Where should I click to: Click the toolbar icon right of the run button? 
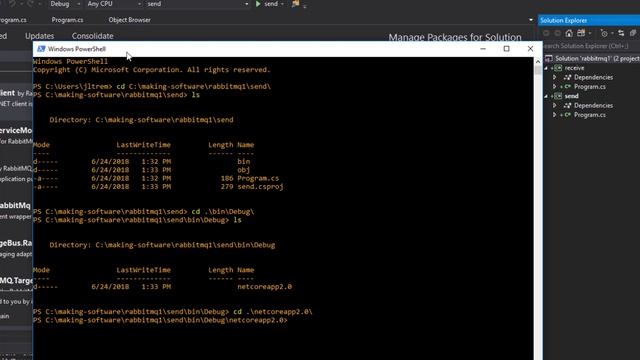(295, 4)
